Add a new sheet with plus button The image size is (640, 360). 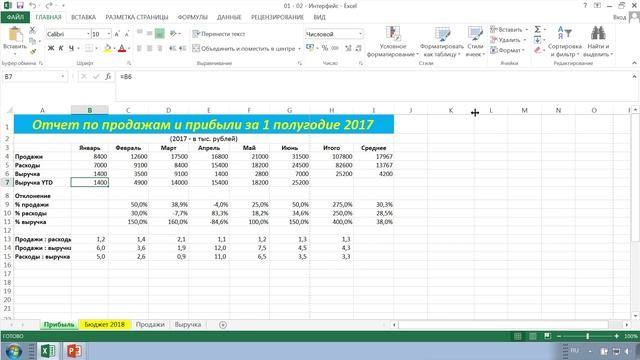point(223,324)
